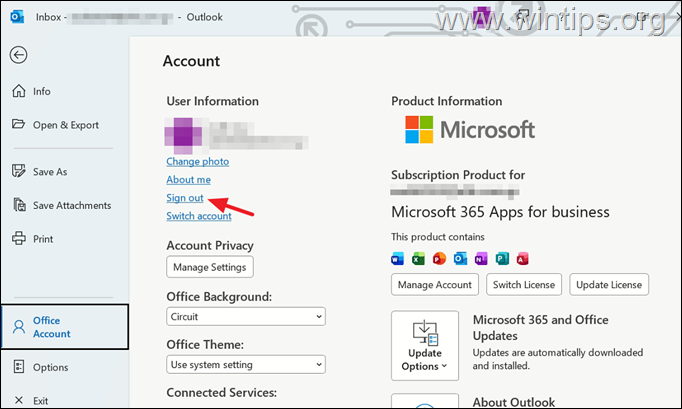Viewport: 682px width, 409px height.
Task: Click the Manage Account button
Action: (x=435, y=285)
